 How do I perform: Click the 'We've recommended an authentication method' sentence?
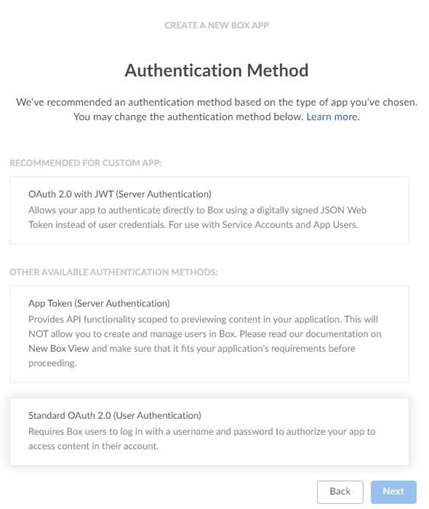(217, 102)
